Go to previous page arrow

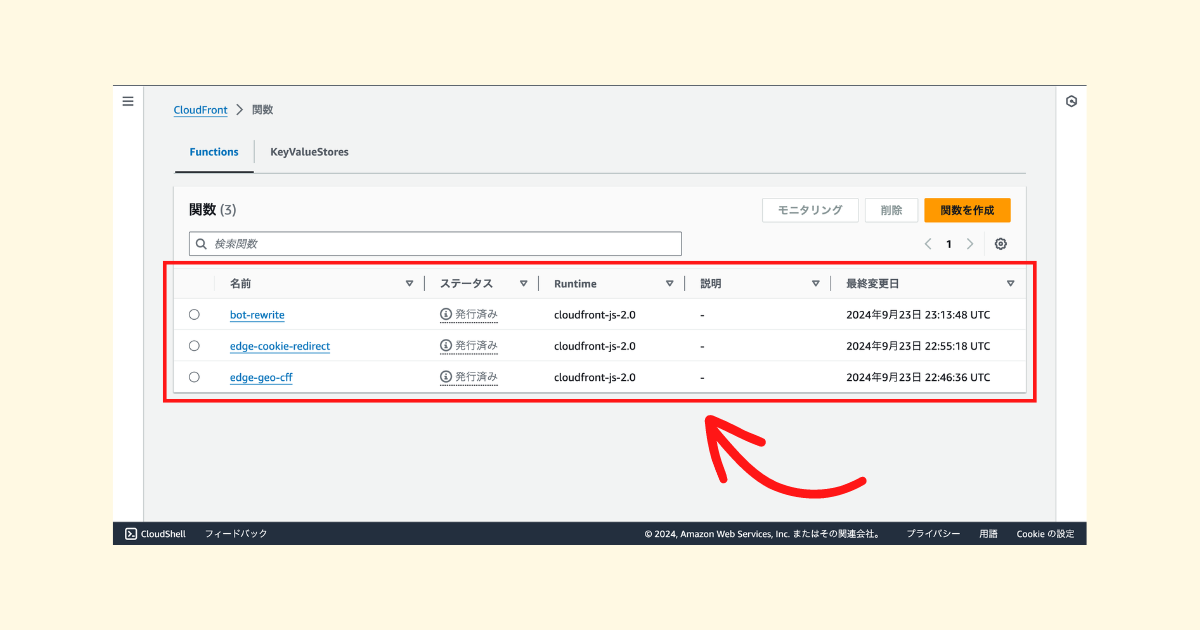(928, 244)
